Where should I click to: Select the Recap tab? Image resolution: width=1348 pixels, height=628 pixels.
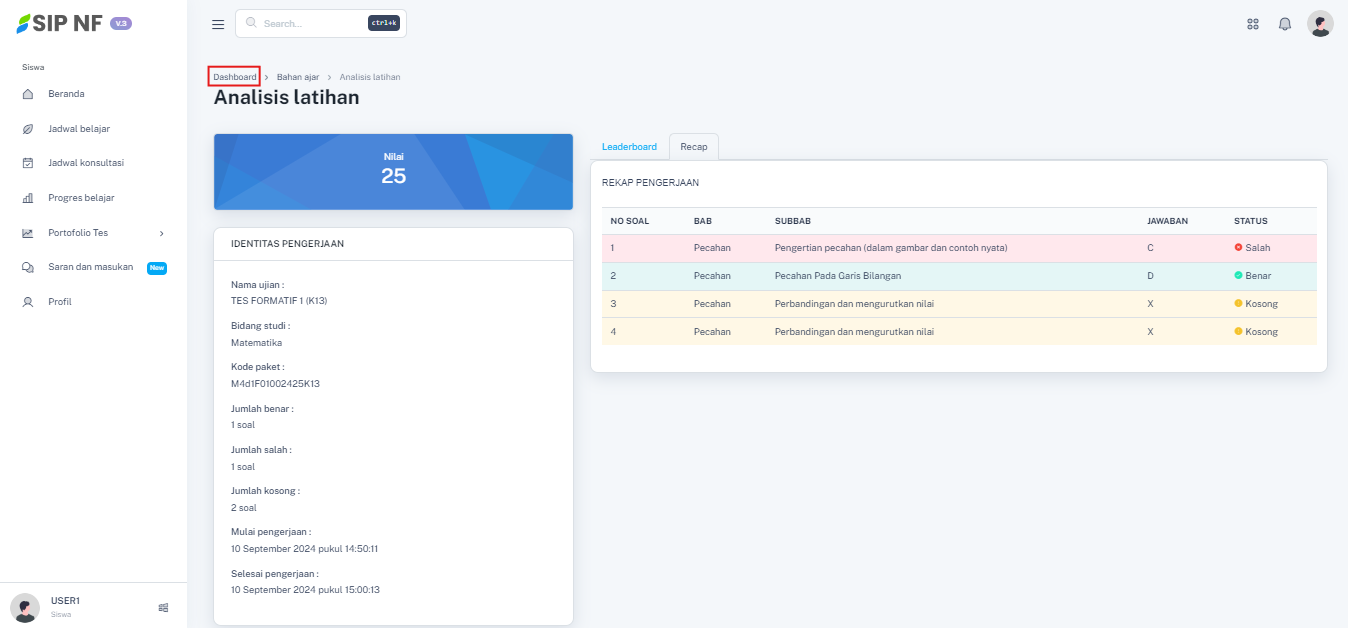(694, 147)
